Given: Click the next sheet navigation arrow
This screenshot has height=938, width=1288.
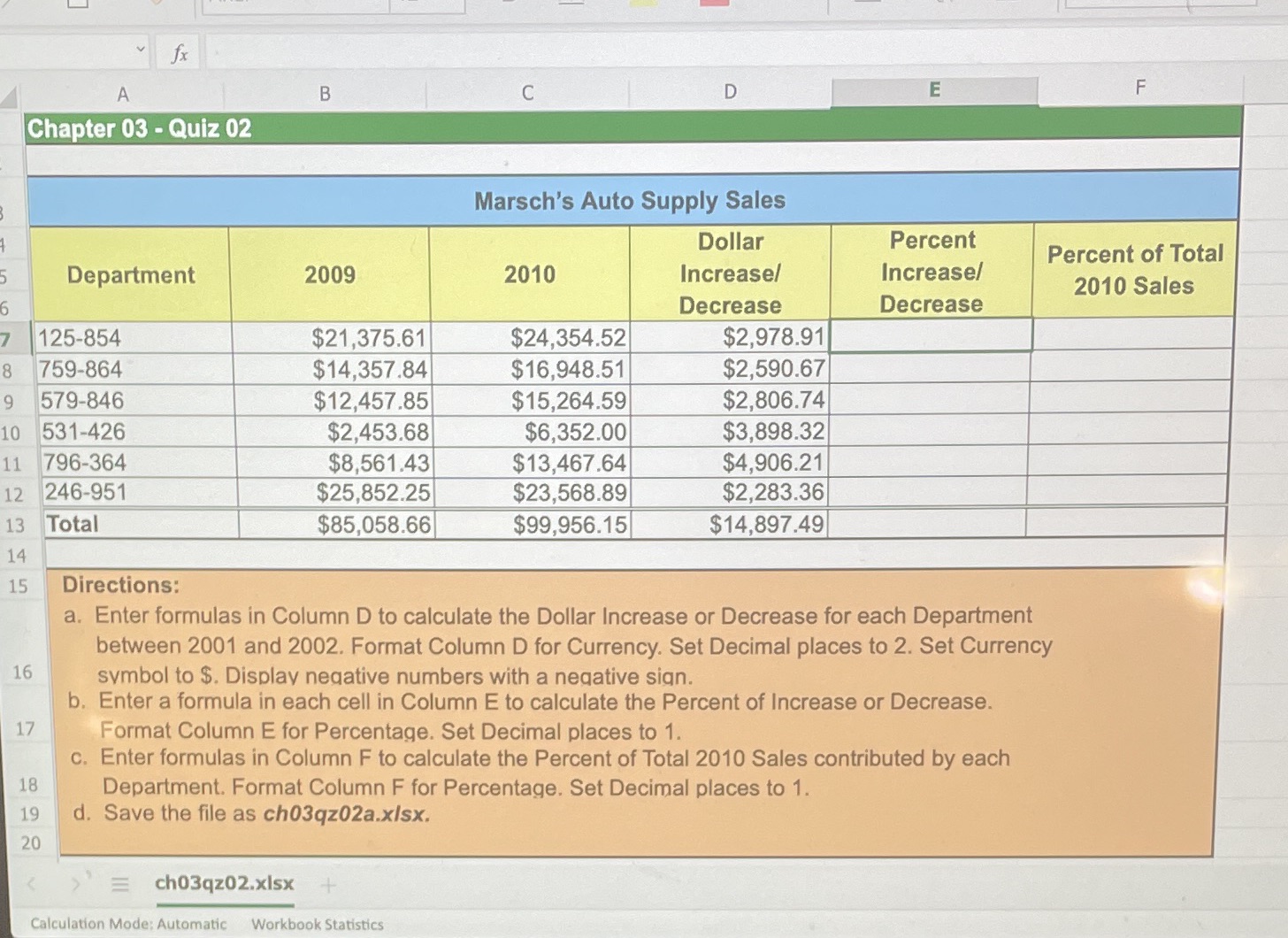Looking at the screenshot, I should click(x=77, y=883).
